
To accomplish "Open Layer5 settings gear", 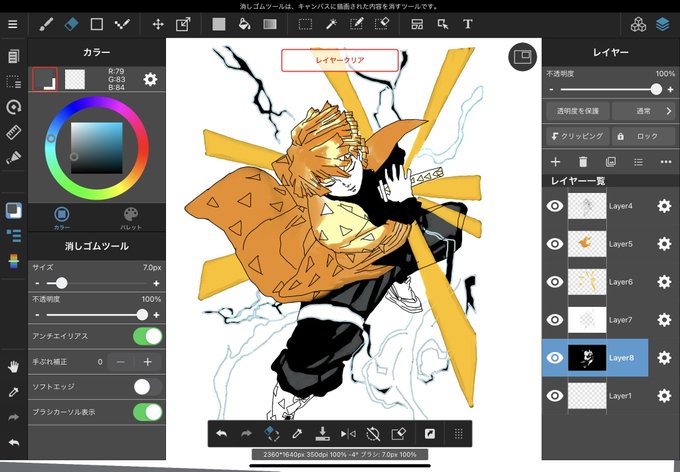I will click(664, 244).
